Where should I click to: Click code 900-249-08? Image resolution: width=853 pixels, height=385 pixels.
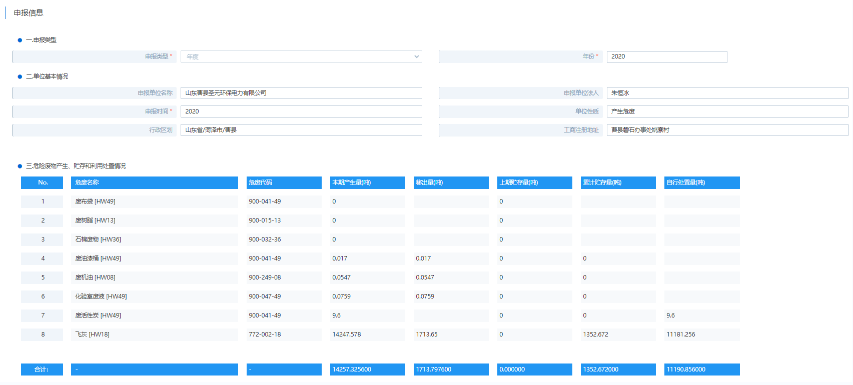283,277
